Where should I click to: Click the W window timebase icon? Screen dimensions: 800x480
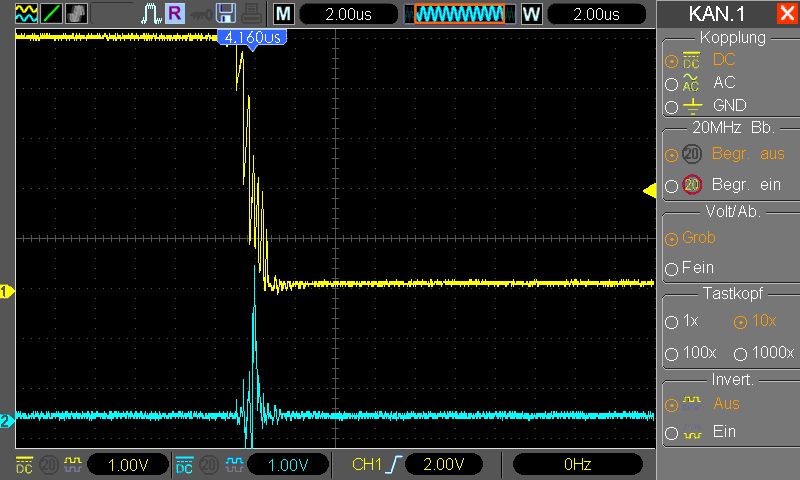tap(531, 14)
